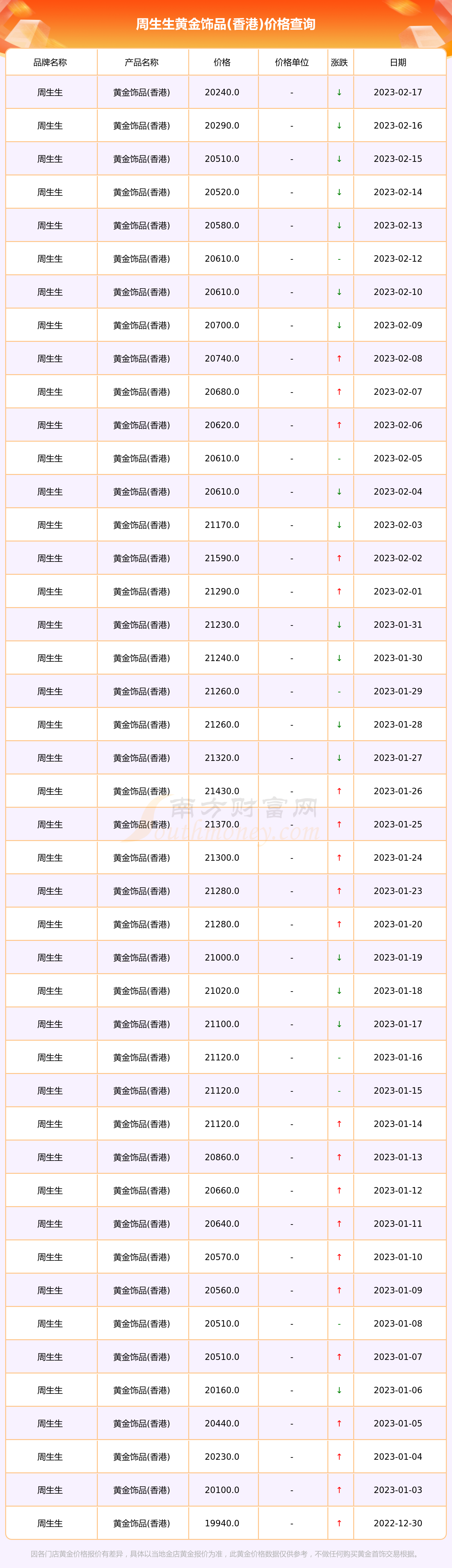Select the price 21590.0 cell
This screenshot has height=1568, width=452.
pos(222,558)
